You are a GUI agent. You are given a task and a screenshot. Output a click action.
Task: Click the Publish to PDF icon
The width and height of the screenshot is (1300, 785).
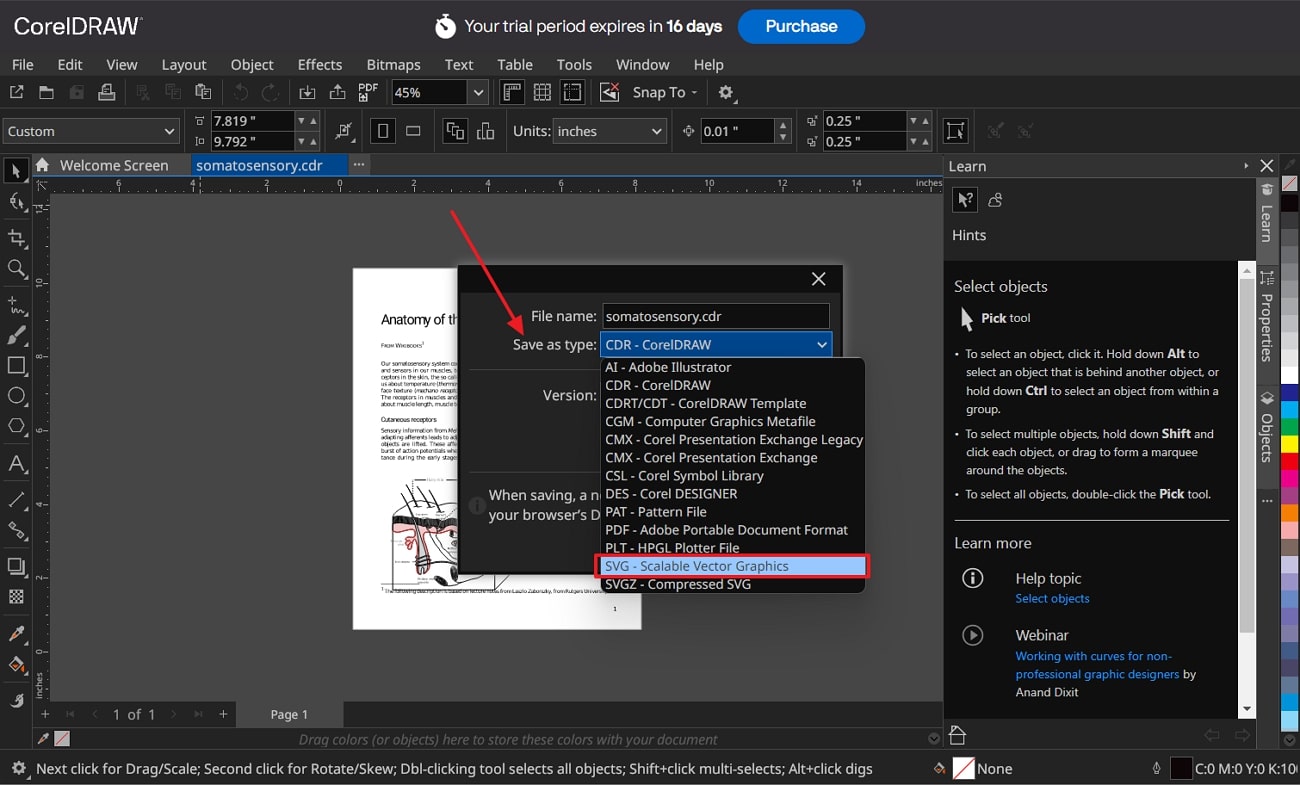[x=368, y=91]
